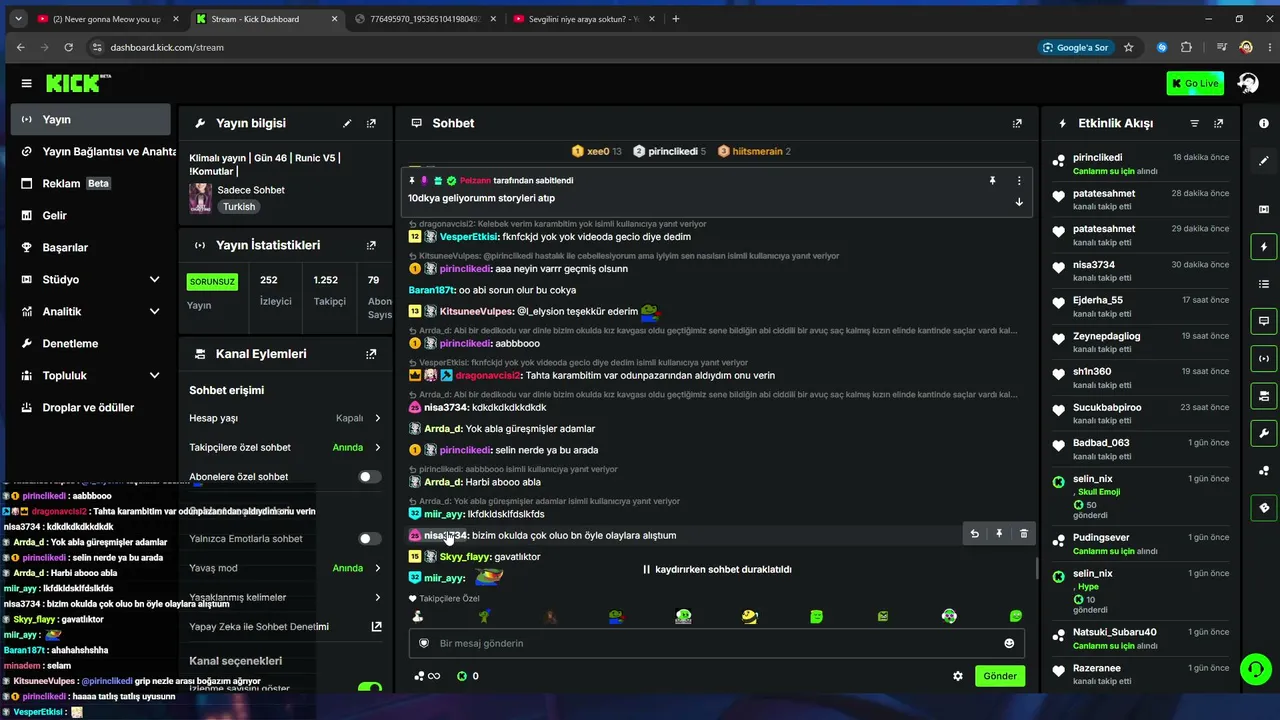Toggle Abonelere özel sohbet switch

pyautogui.click(x=370, y=477)
